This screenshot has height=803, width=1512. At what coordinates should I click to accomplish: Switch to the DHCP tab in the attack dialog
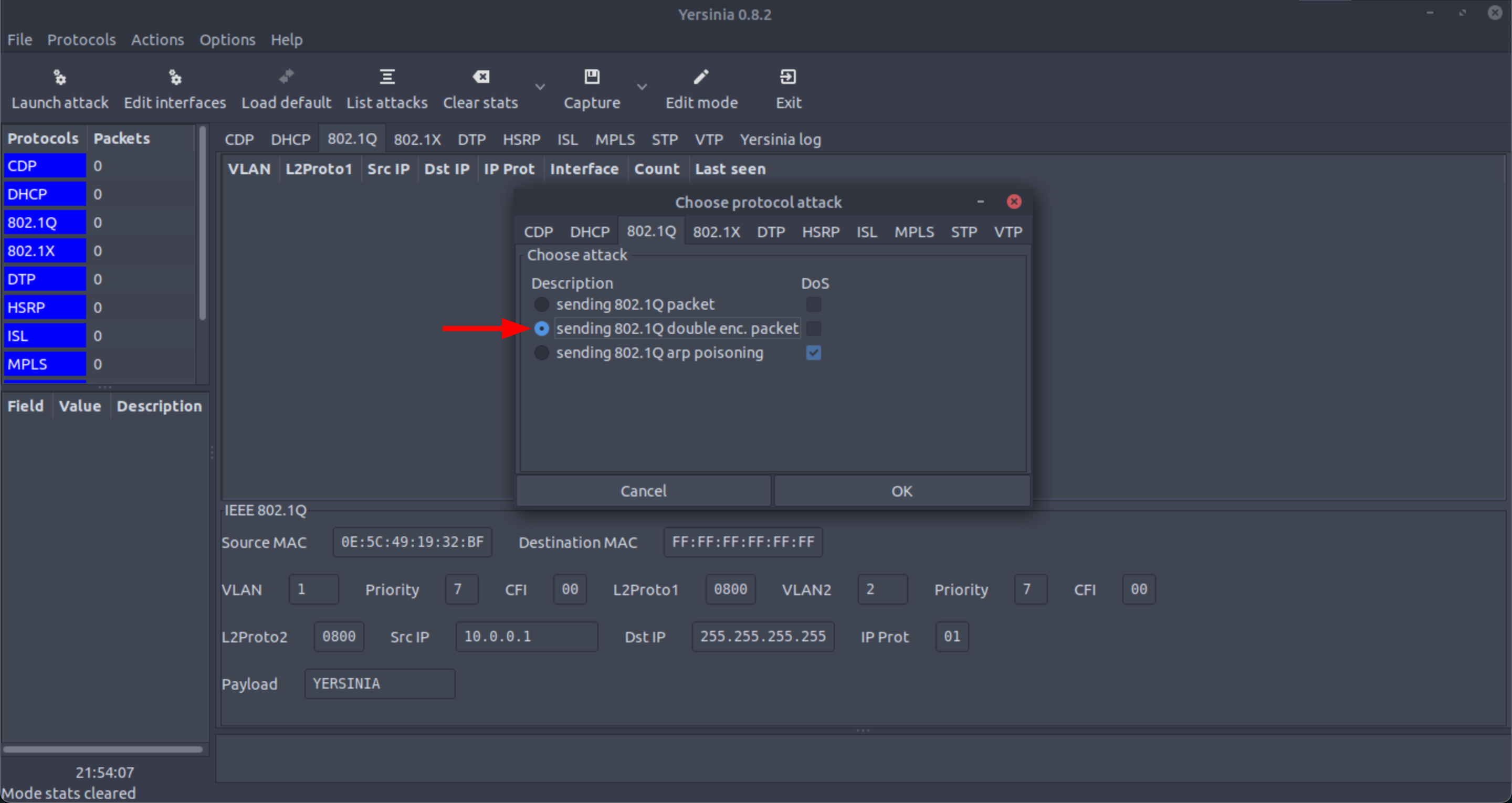589,232
